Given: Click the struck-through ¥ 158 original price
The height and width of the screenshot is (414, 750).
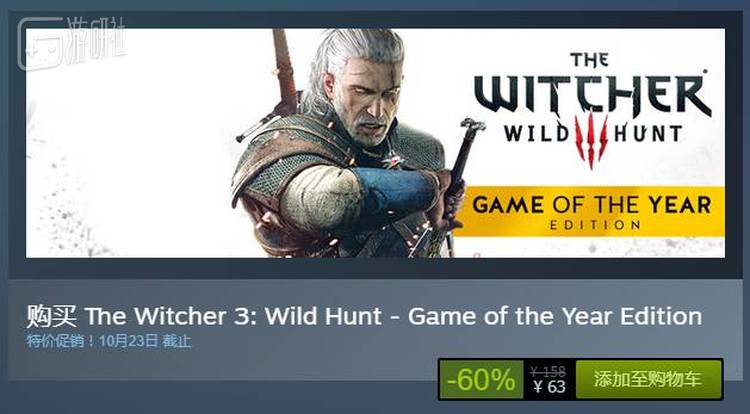Looking at the screenshot, I should pos(548,371).
